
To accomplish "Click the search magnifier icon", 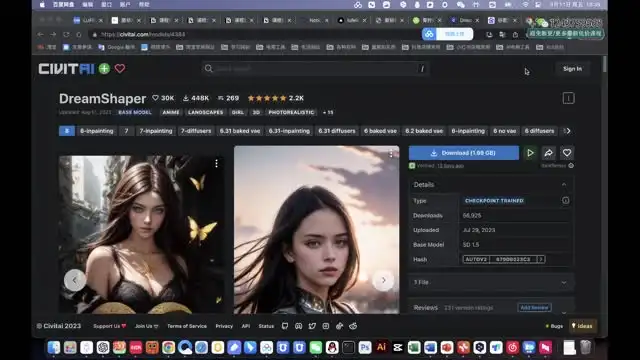I will (x=209, y=69).
